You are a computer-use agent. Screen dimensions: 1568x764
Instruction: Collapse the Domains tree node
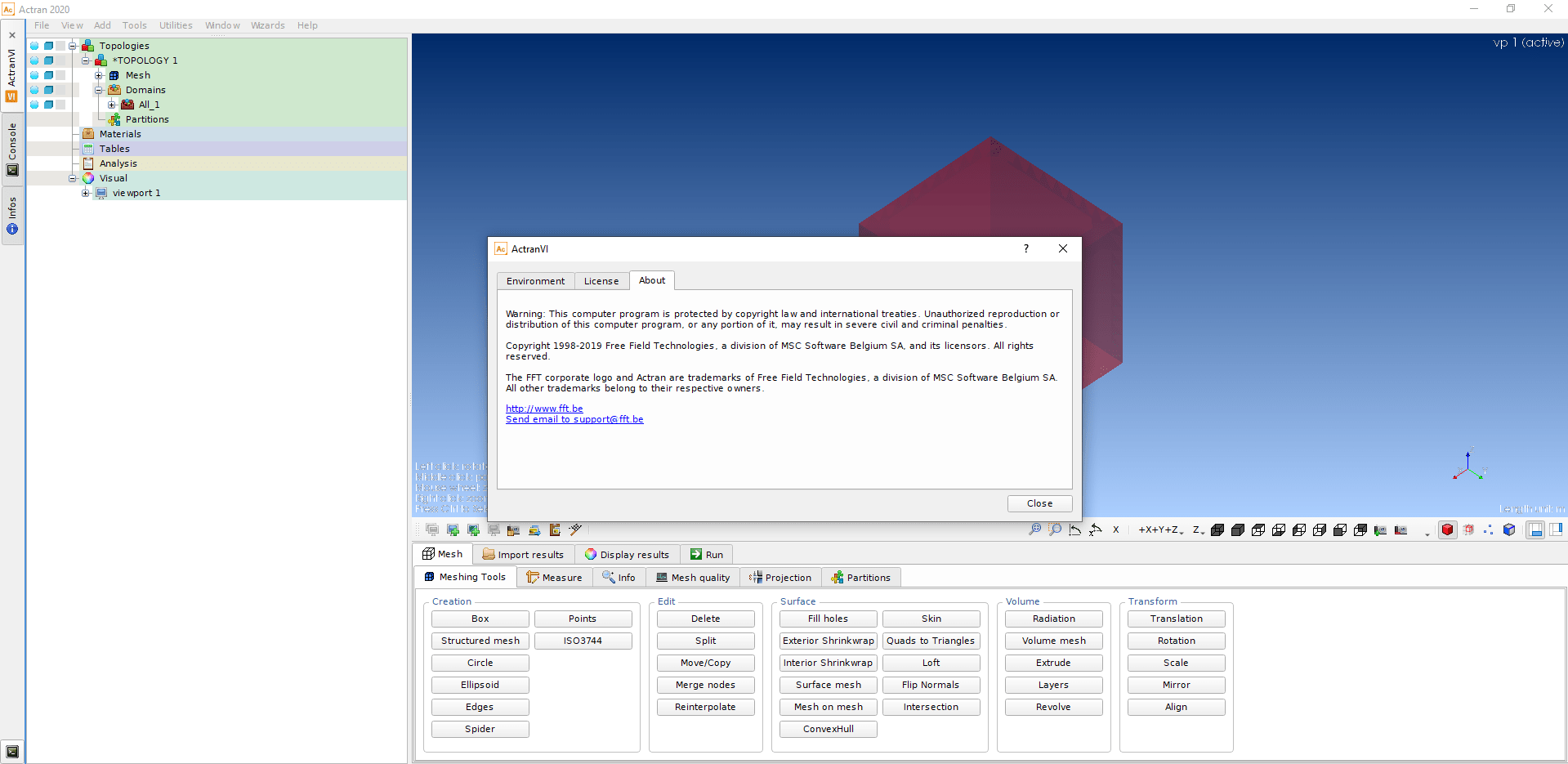pos(99,90)
